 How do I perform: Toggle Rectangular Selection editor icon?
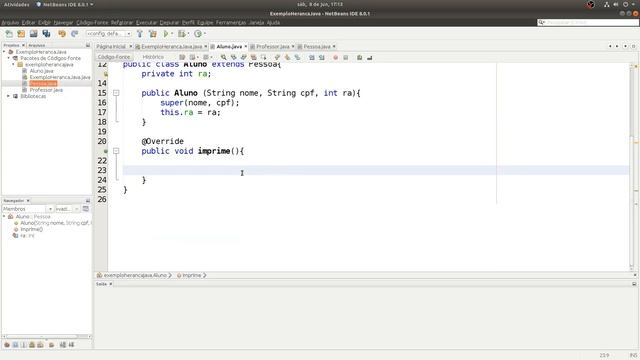[x=264, y=58]
